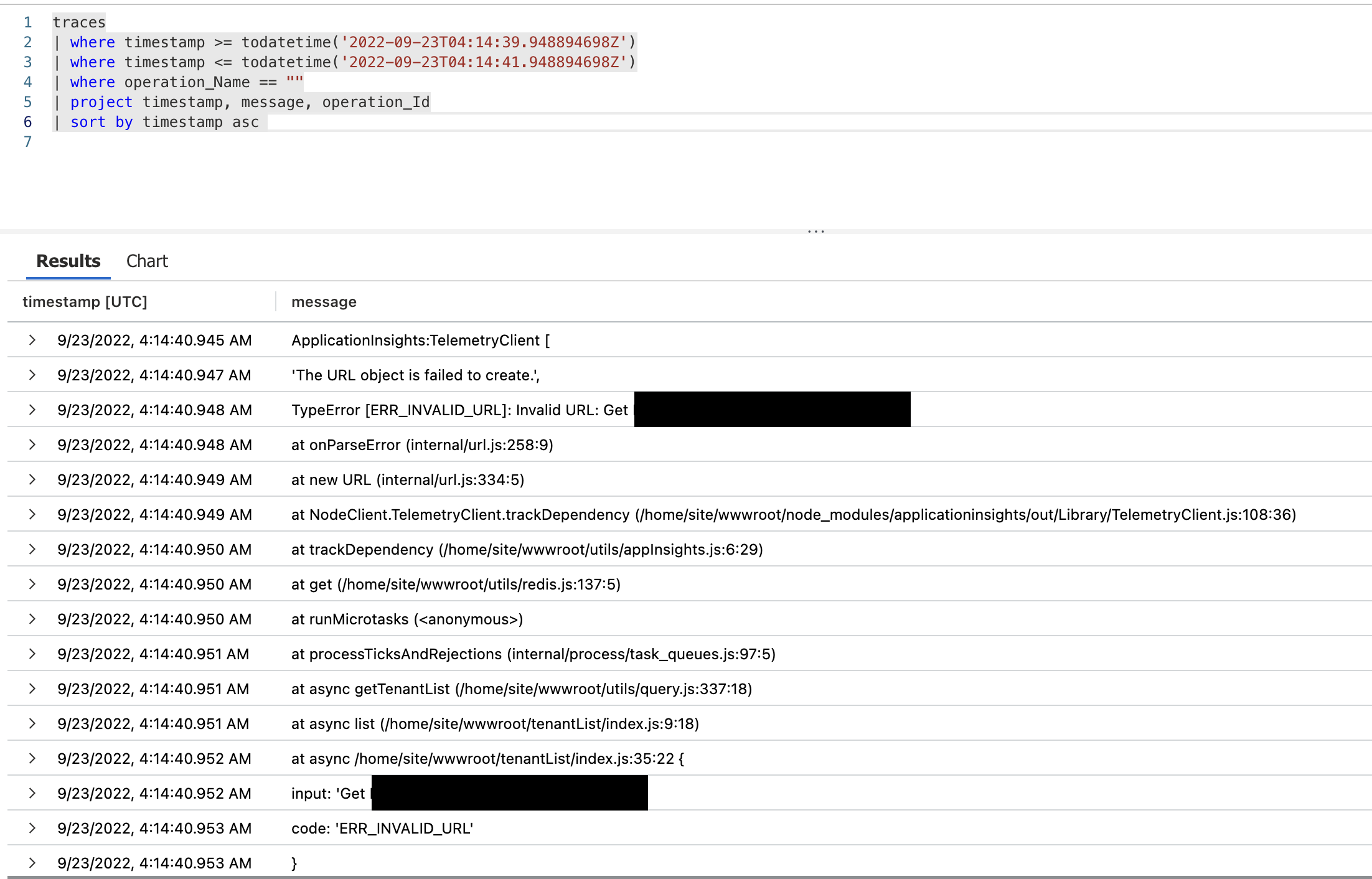Sort by the message column header
Viewport: 1372px width, 879px height.
coord(324,301)
